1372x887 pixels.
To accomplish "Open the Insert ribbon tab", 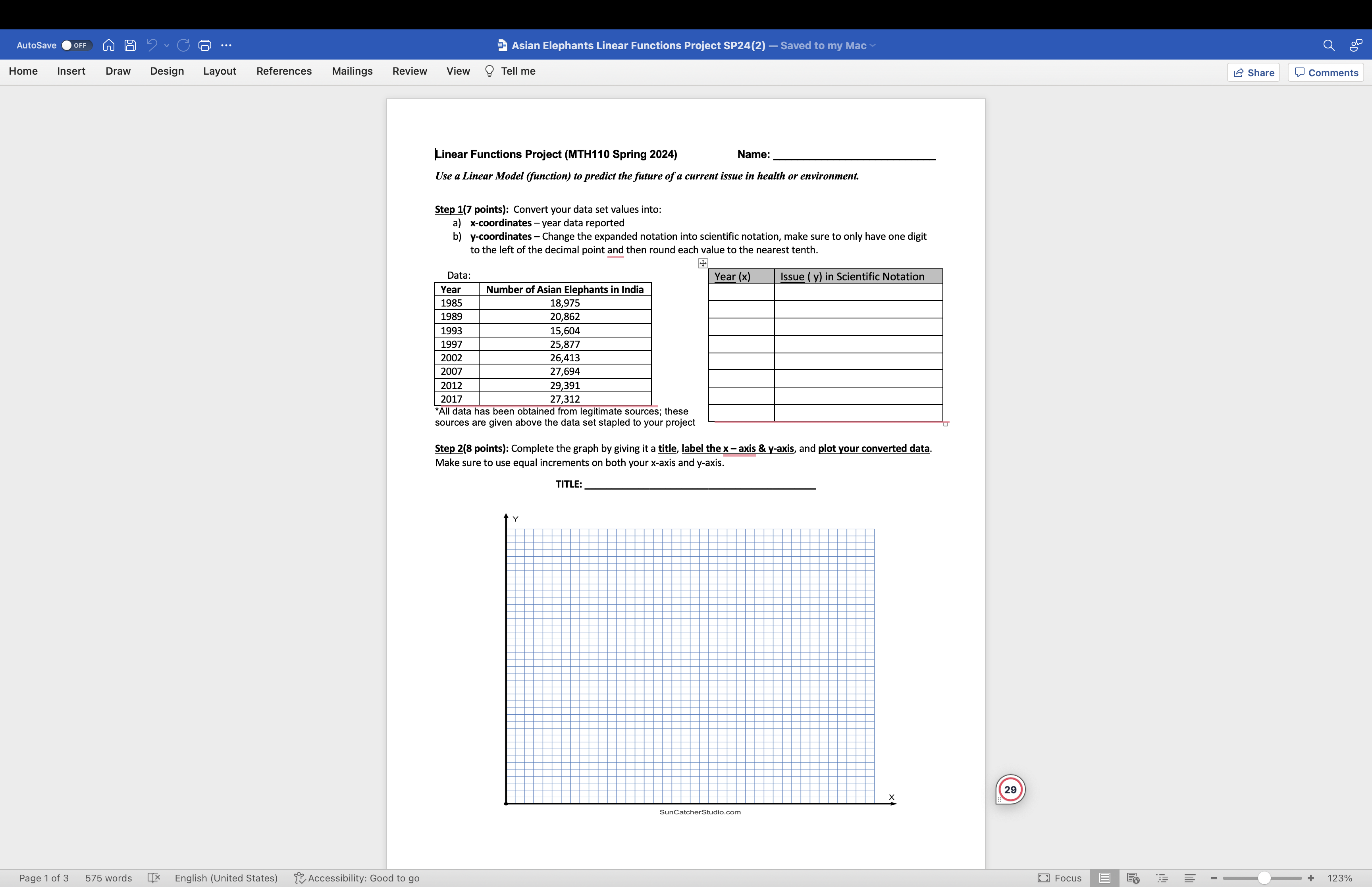I will (71, 71).
